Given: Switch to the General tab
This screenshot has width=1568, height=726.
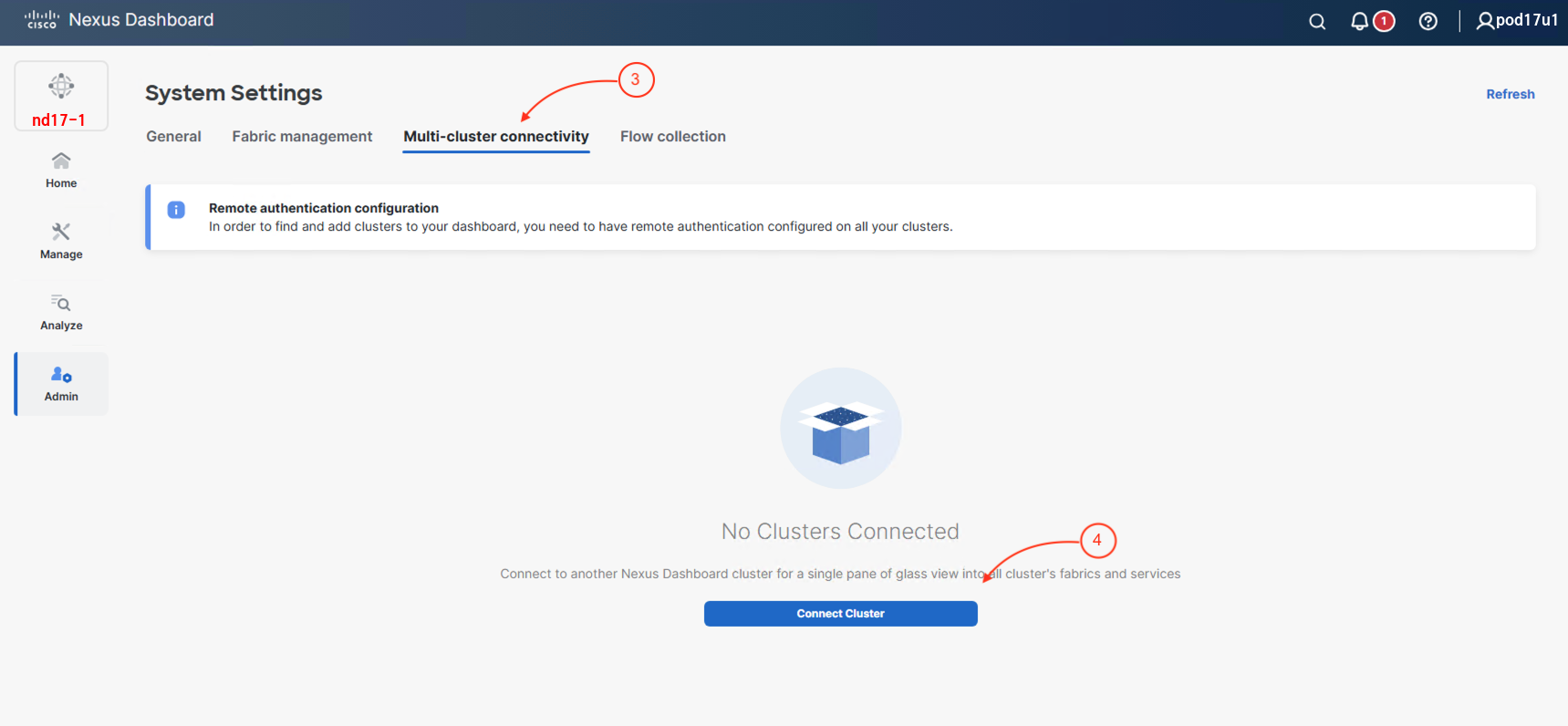Looking at the screenshot, I should (x=173, y=137).
